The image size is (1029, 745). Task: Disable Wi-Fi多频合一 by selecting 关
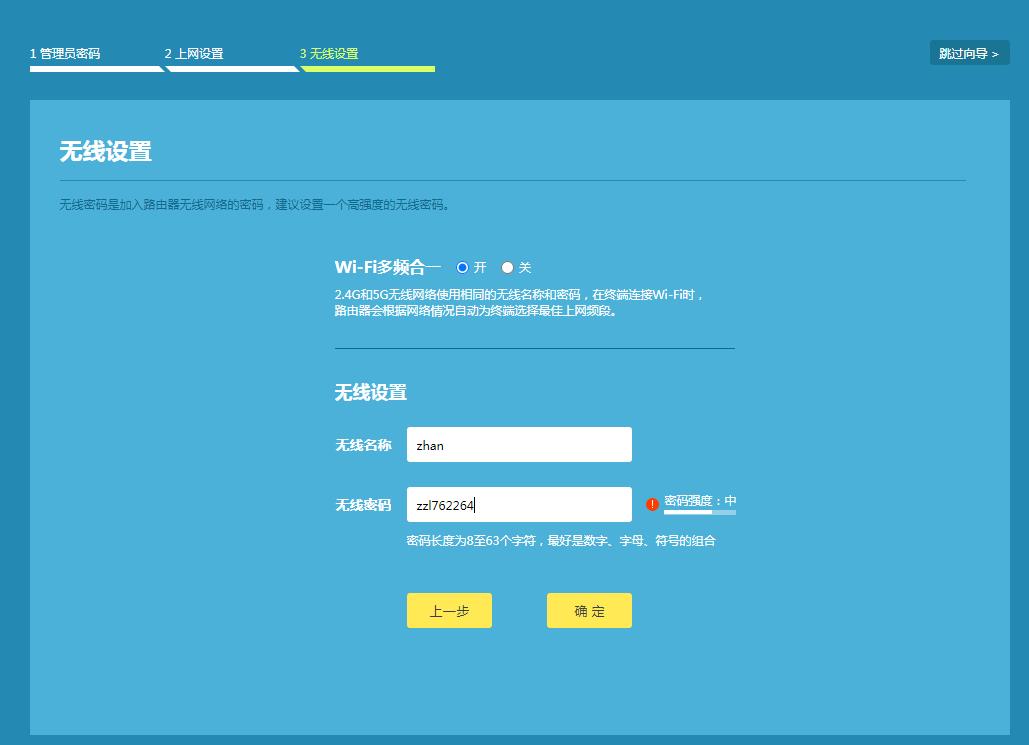507,267
